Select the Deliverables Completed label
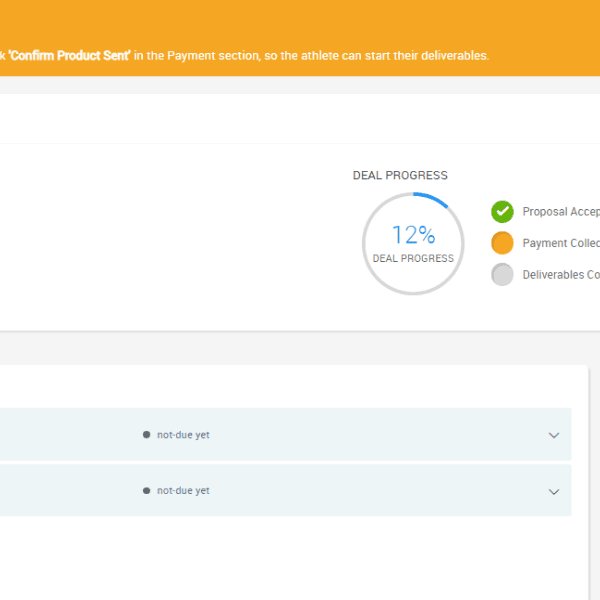The image size is (600, 600). [x=560, y=275]
